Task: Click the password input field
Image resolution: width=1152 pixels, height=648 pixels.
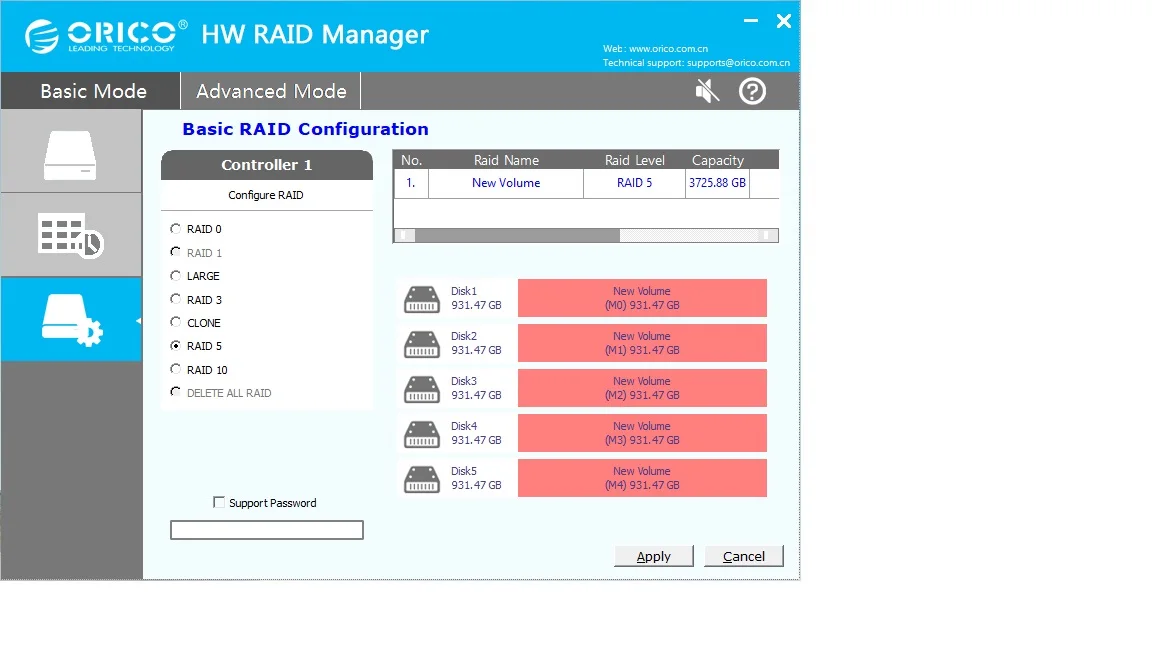Action: click(x=267, y=530)
